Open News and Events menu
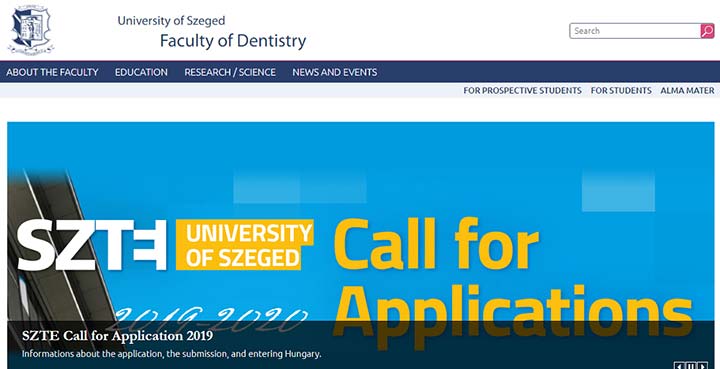Screen dimensions: 720x369 tap(335, 72)
